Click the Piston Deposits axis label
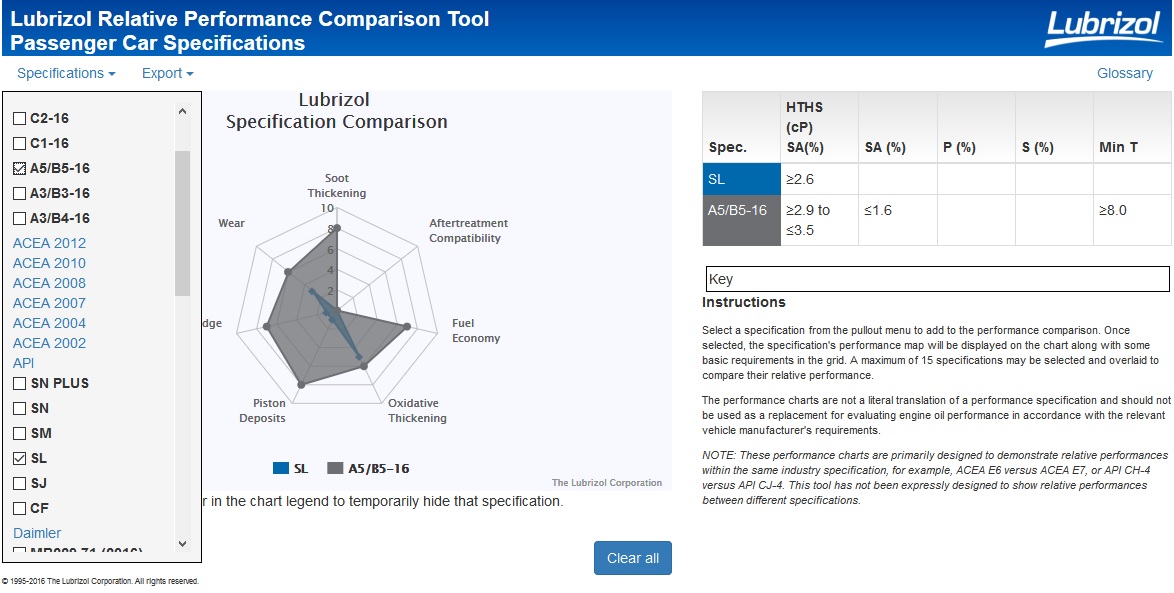1174x593 pixels. [262, 410]
